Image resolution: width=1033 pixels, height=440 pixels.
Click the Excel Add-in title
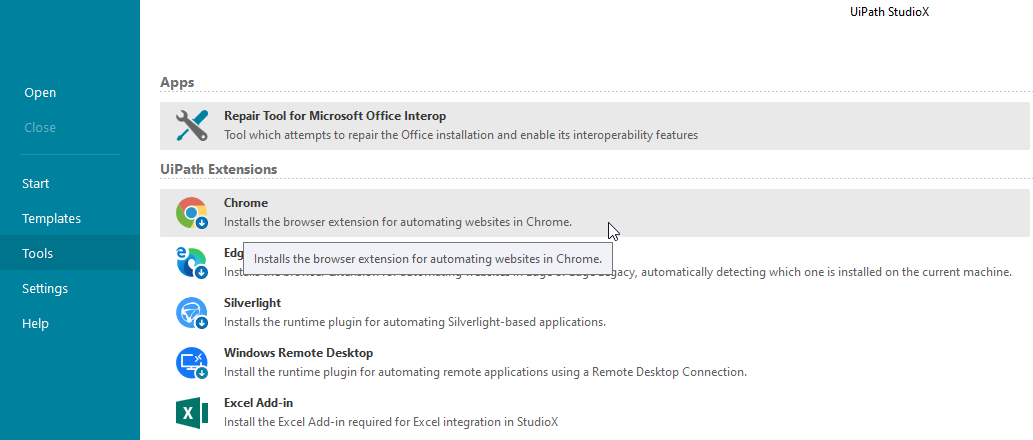click(x=258, y=403)
